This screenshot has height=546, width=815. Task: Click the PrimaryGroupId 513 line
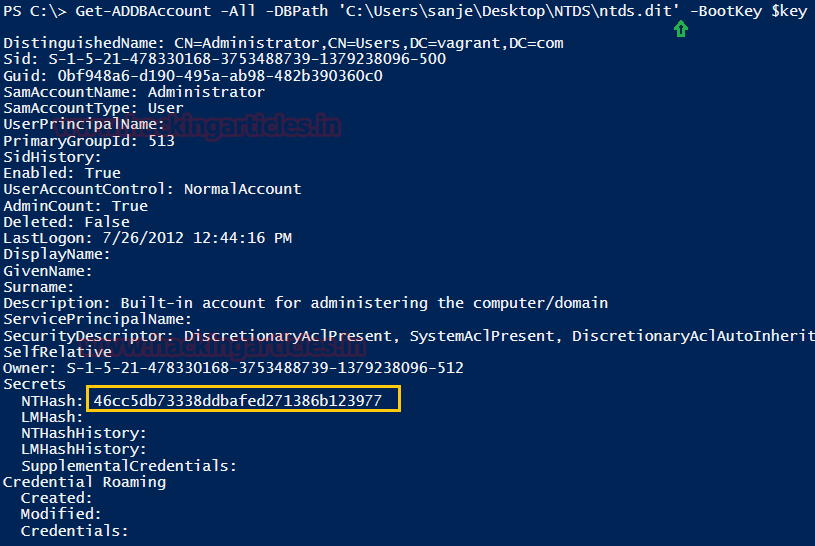point(89,141)
